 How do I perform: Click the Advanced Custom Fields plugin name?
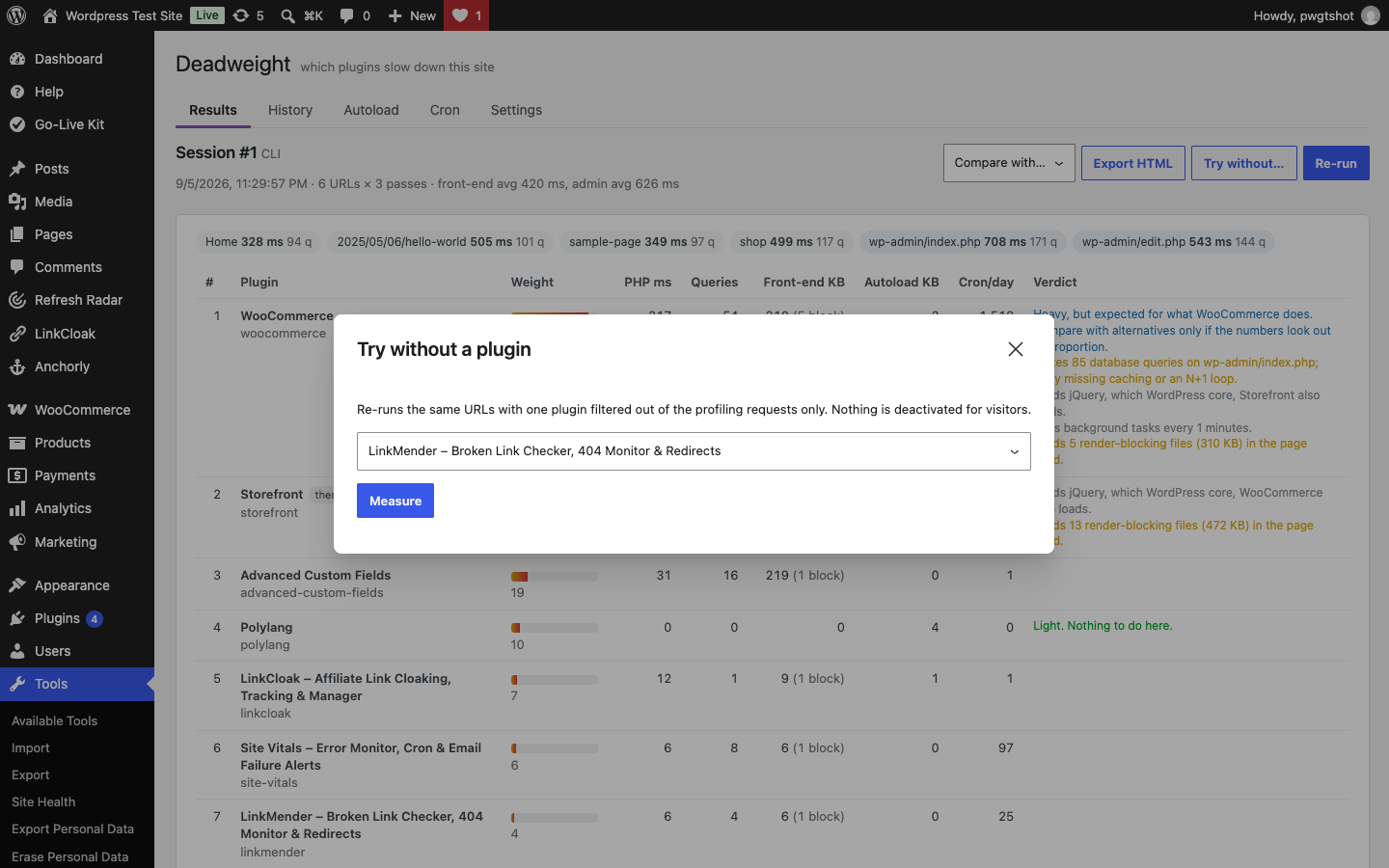315,575
